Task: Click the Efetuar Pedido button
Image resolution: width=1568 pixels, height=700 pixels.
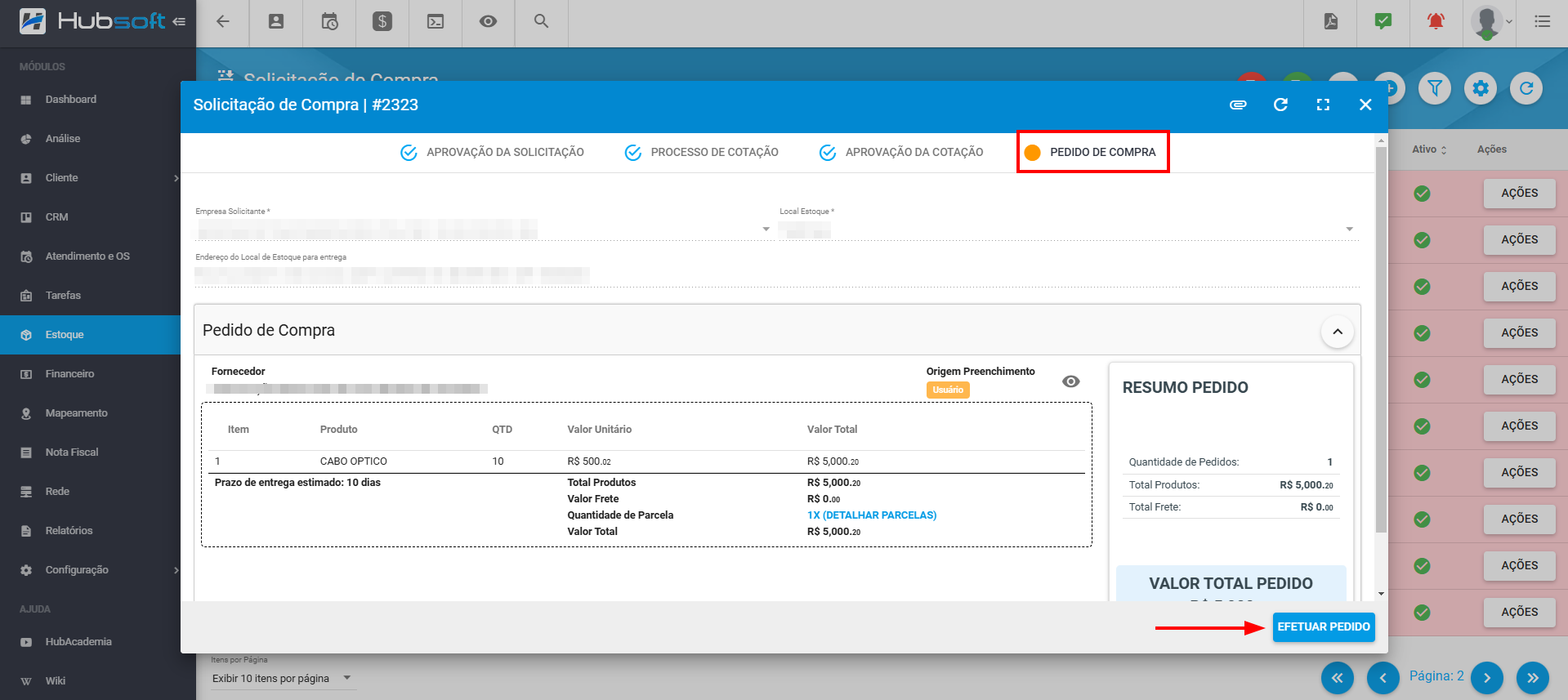Action: [1323, 627]
